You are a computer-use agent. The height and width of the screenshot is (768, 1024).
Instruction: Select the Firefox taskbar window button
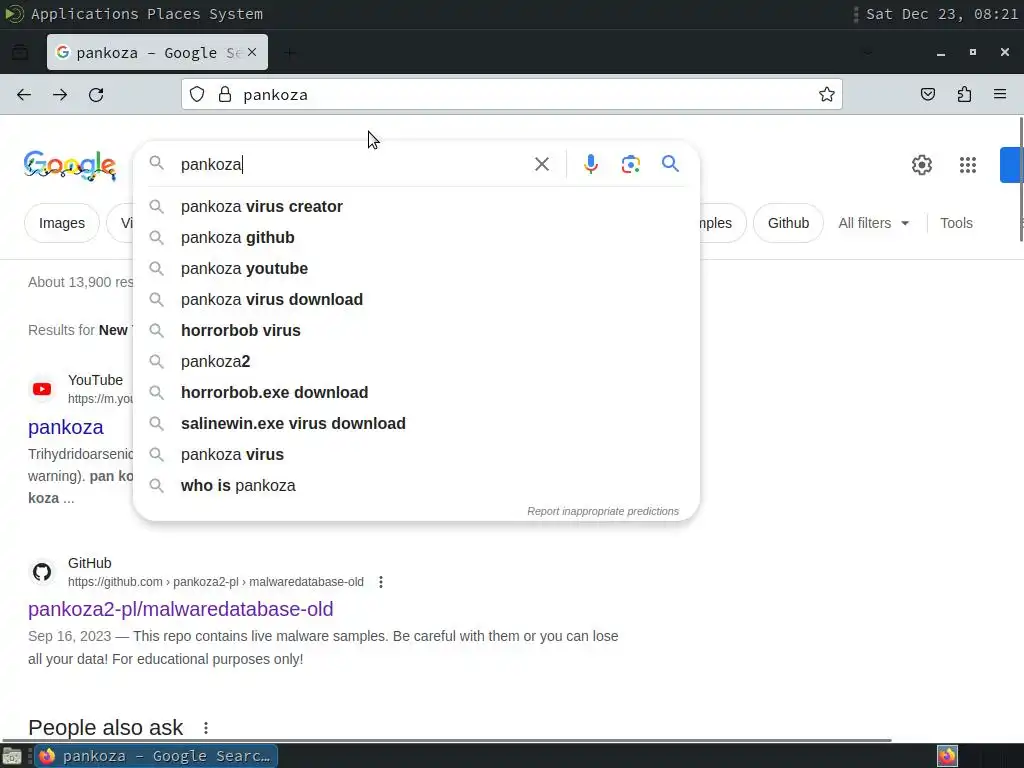[x=156, y=756]
